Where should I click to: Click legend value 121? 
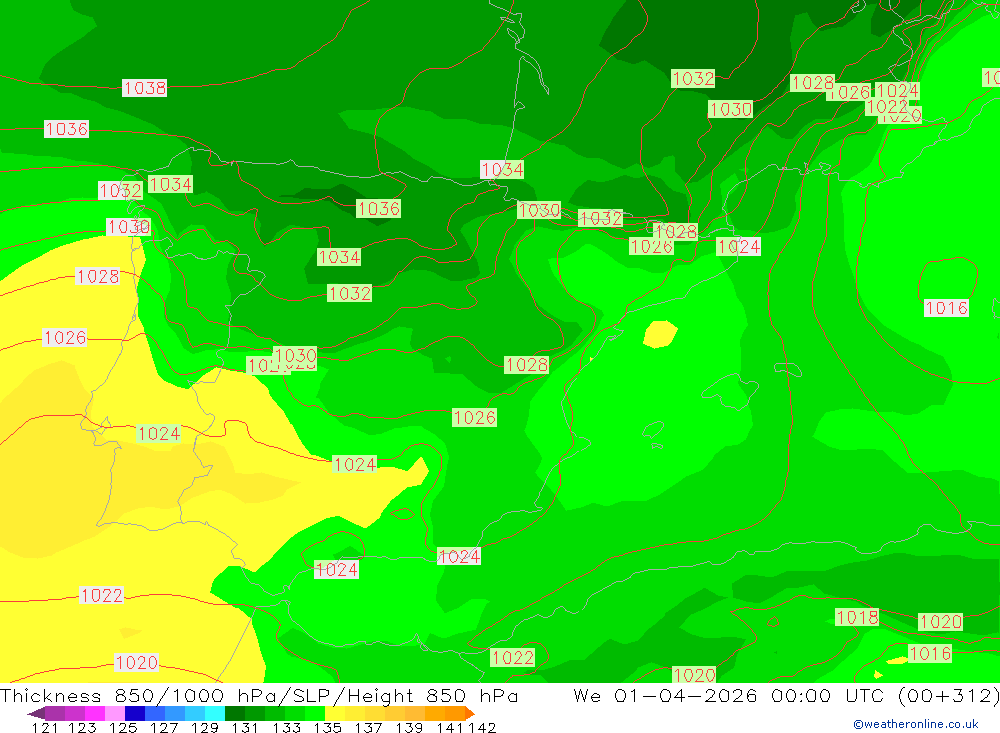coord(45,727)
